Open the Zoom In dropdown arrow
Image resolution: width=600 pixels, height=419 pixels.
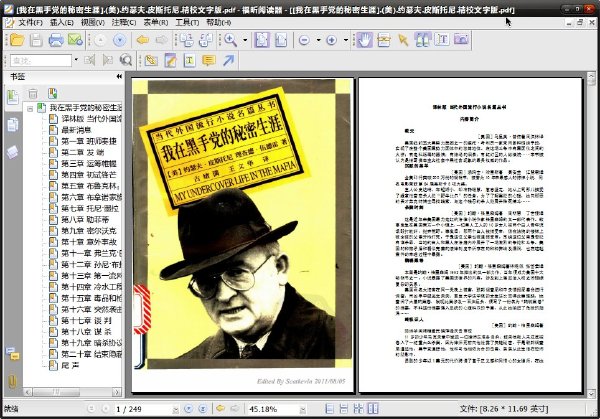(x=346, y=40)
